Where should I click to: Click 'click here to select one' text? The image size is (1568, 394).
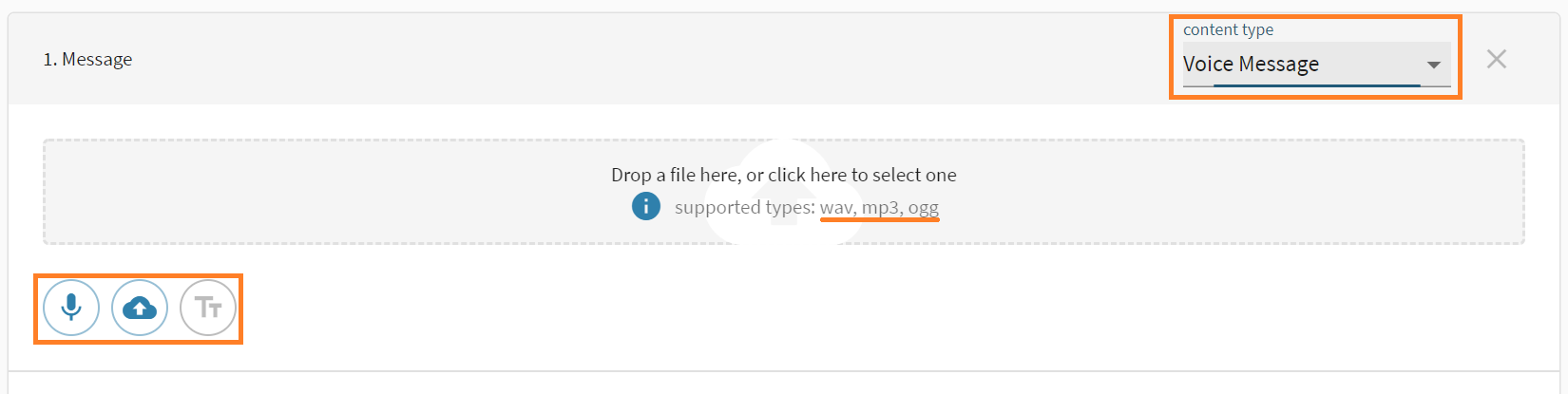(862, 175)
